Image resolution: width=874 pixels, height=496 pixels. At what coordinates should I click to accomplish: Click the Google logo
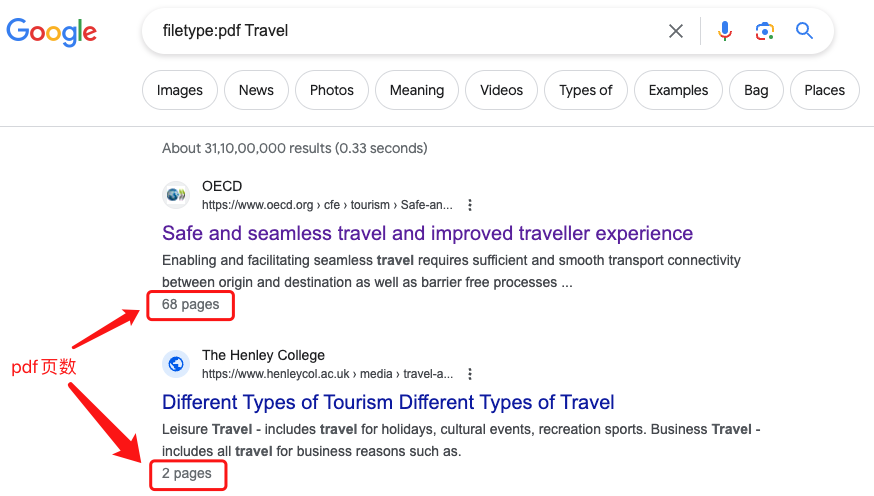coord(52,31)
